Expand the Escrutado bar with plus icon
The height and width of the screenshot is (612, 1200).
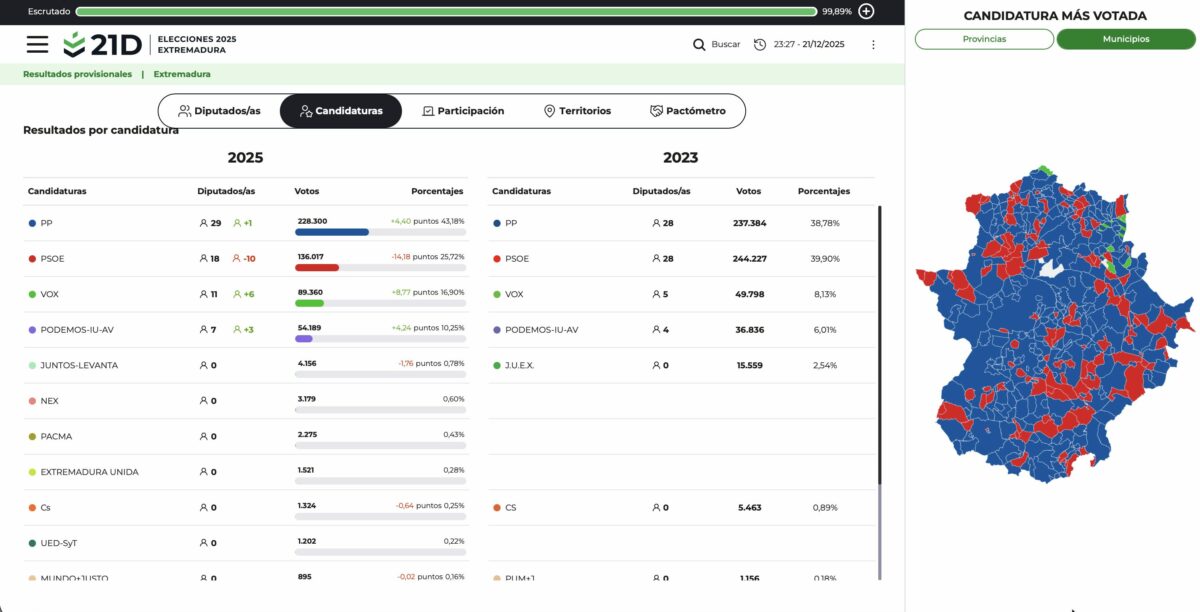[866, 11]
